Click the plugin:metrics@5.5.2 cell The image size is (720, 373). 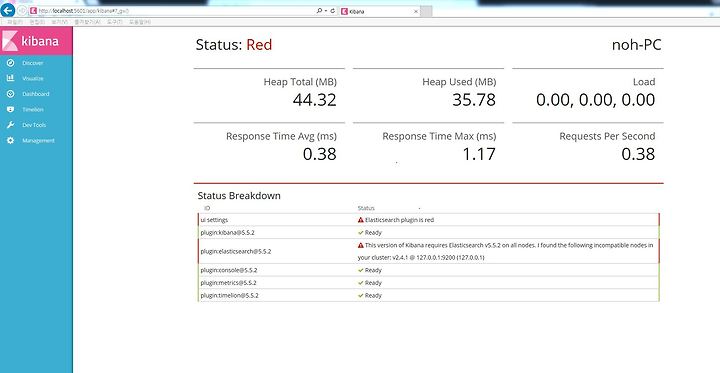228,283
